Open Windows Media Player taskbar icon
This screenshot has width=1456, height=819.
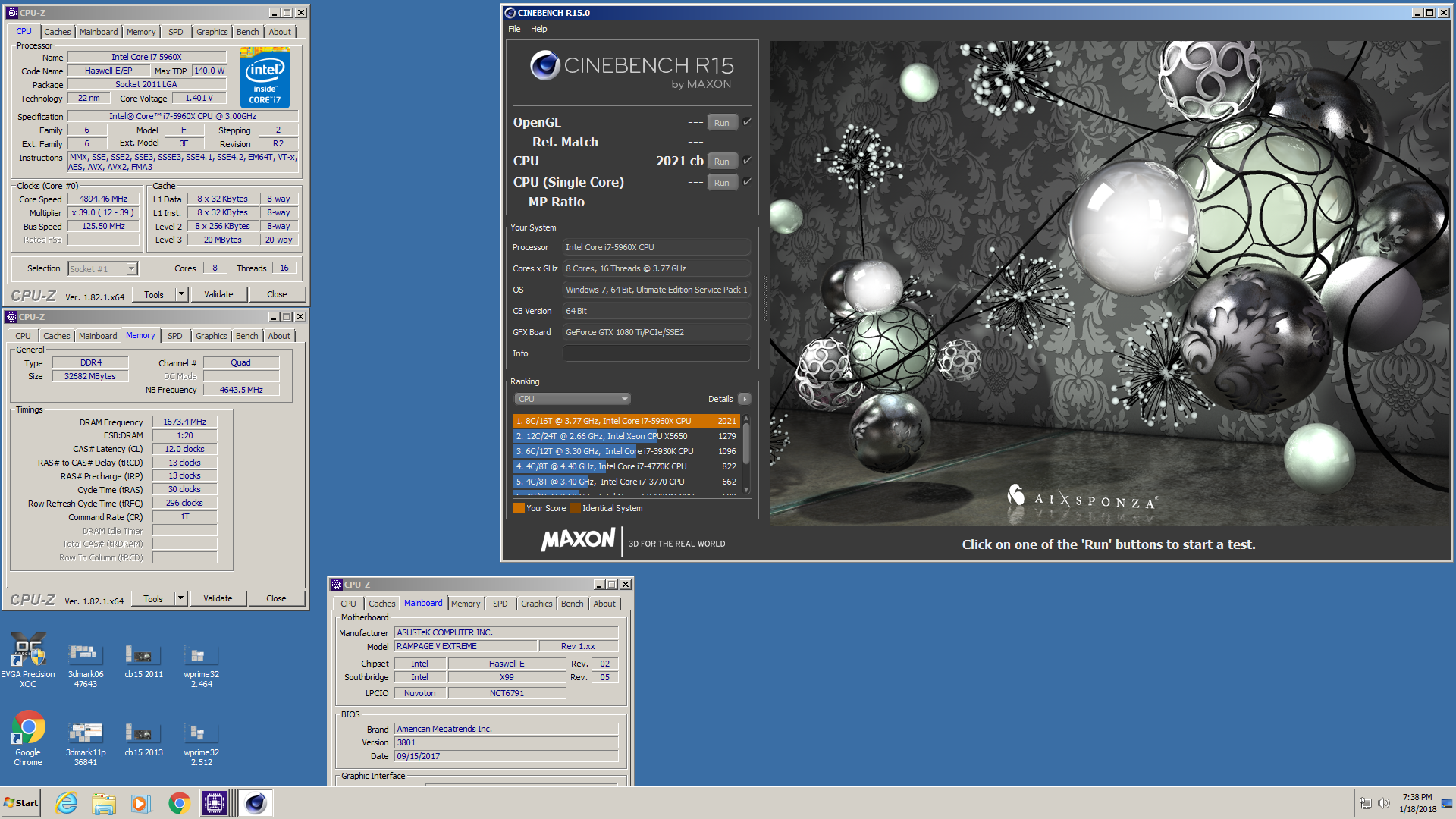point(141,803)
